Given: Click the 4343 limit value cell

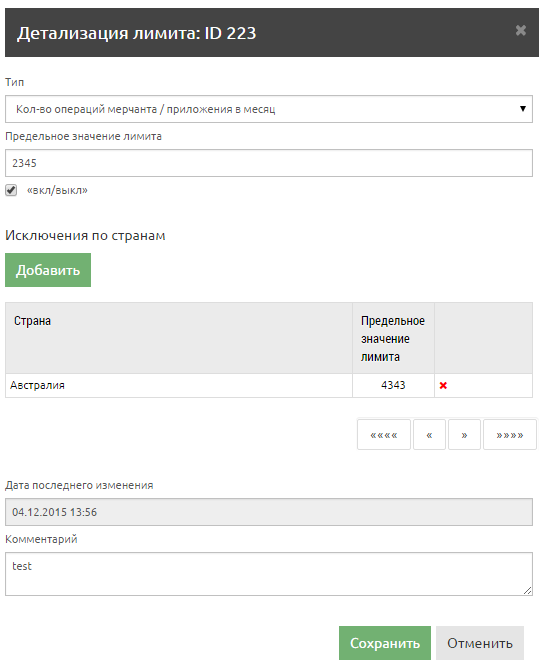Looking at the screenshot, I should click(393, 386).
